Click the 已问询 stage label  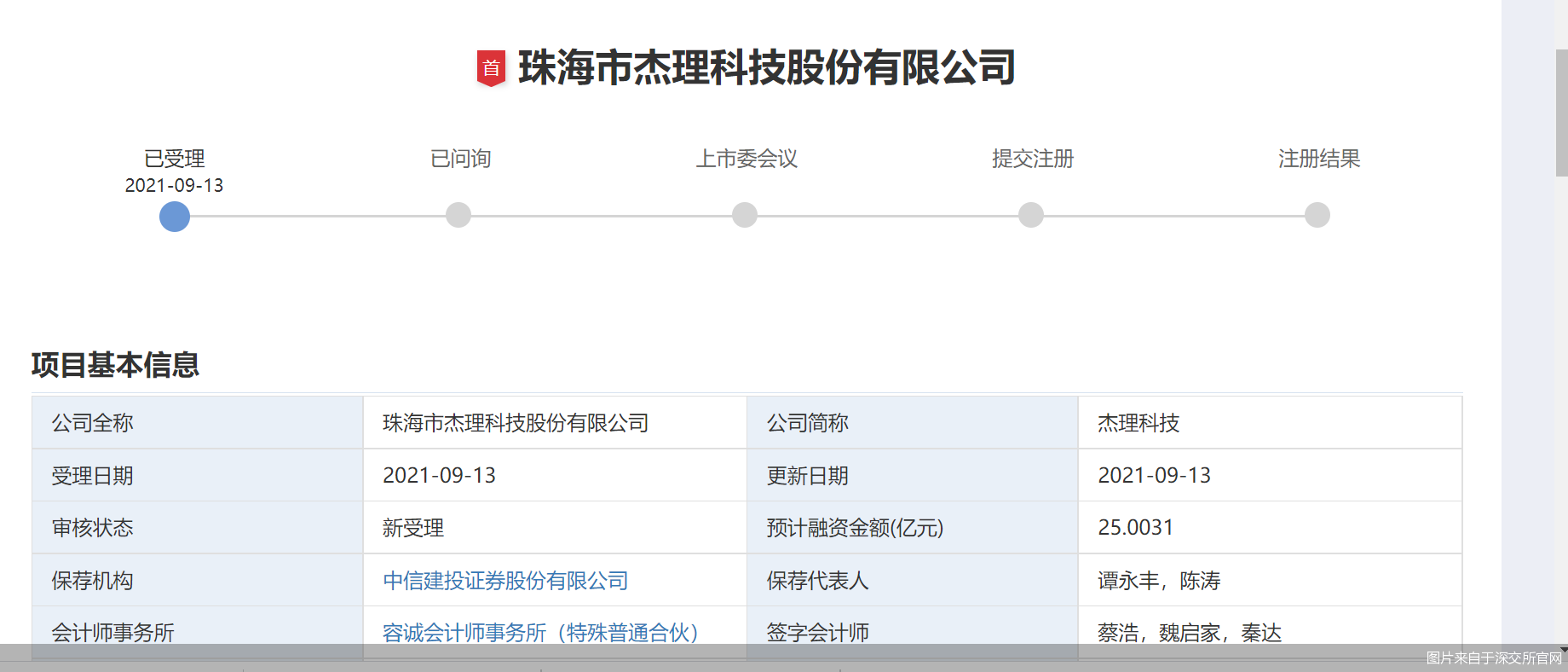(461, 159)
